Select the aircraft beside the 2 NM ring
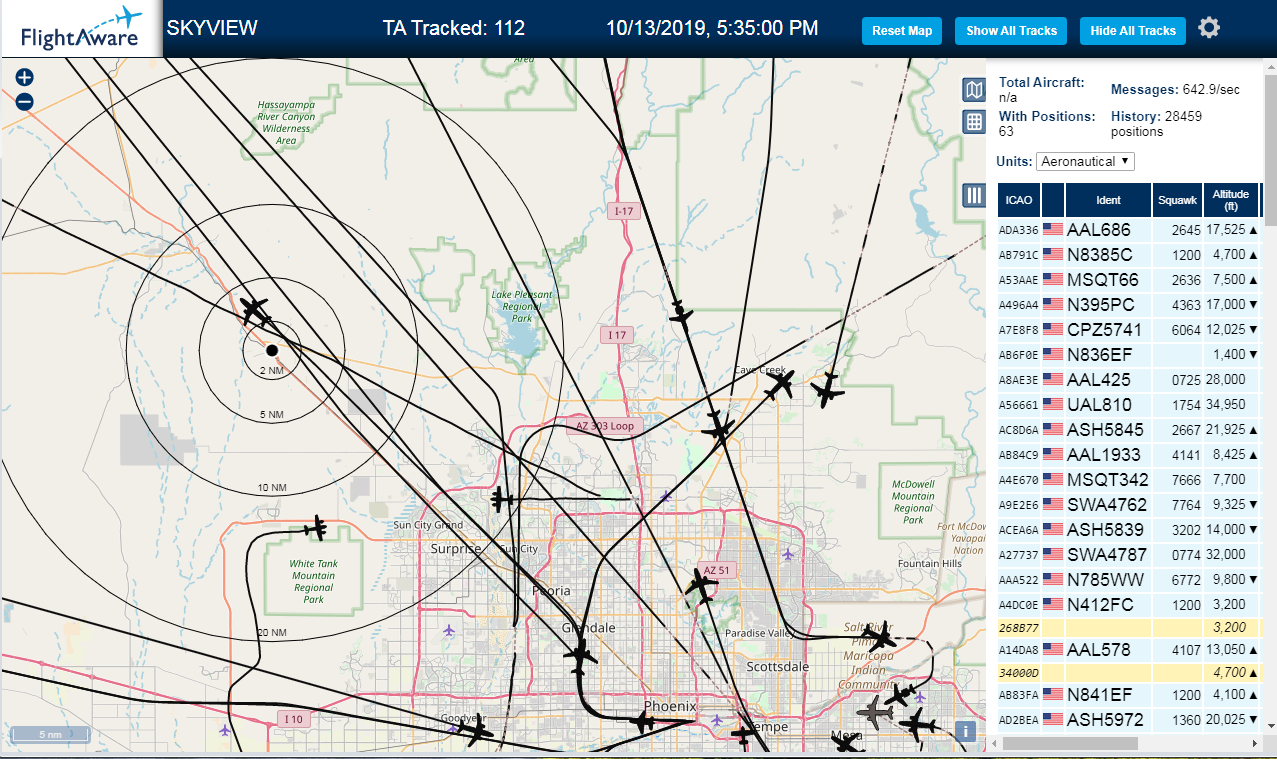1277x759 pixels. coord(255,311)
